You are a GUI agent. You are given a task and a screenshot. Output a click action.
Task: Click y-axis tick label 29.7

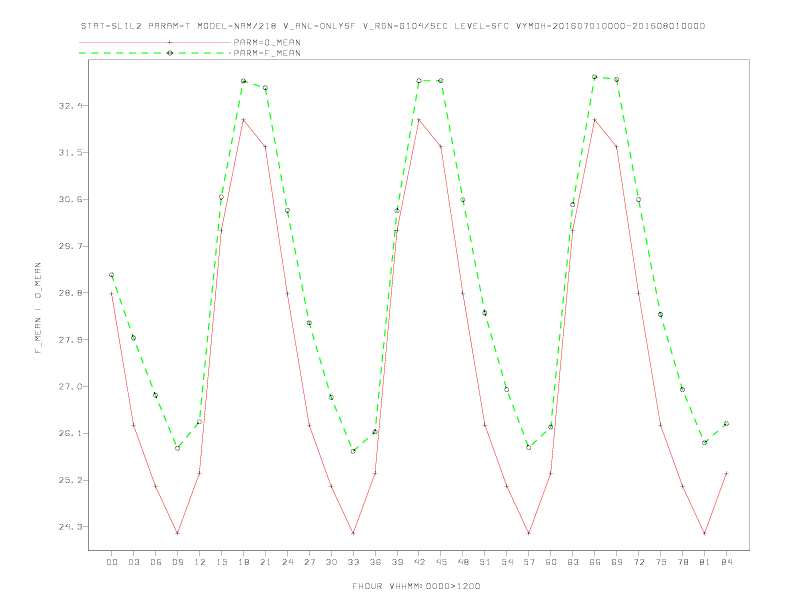pos(69,246)
